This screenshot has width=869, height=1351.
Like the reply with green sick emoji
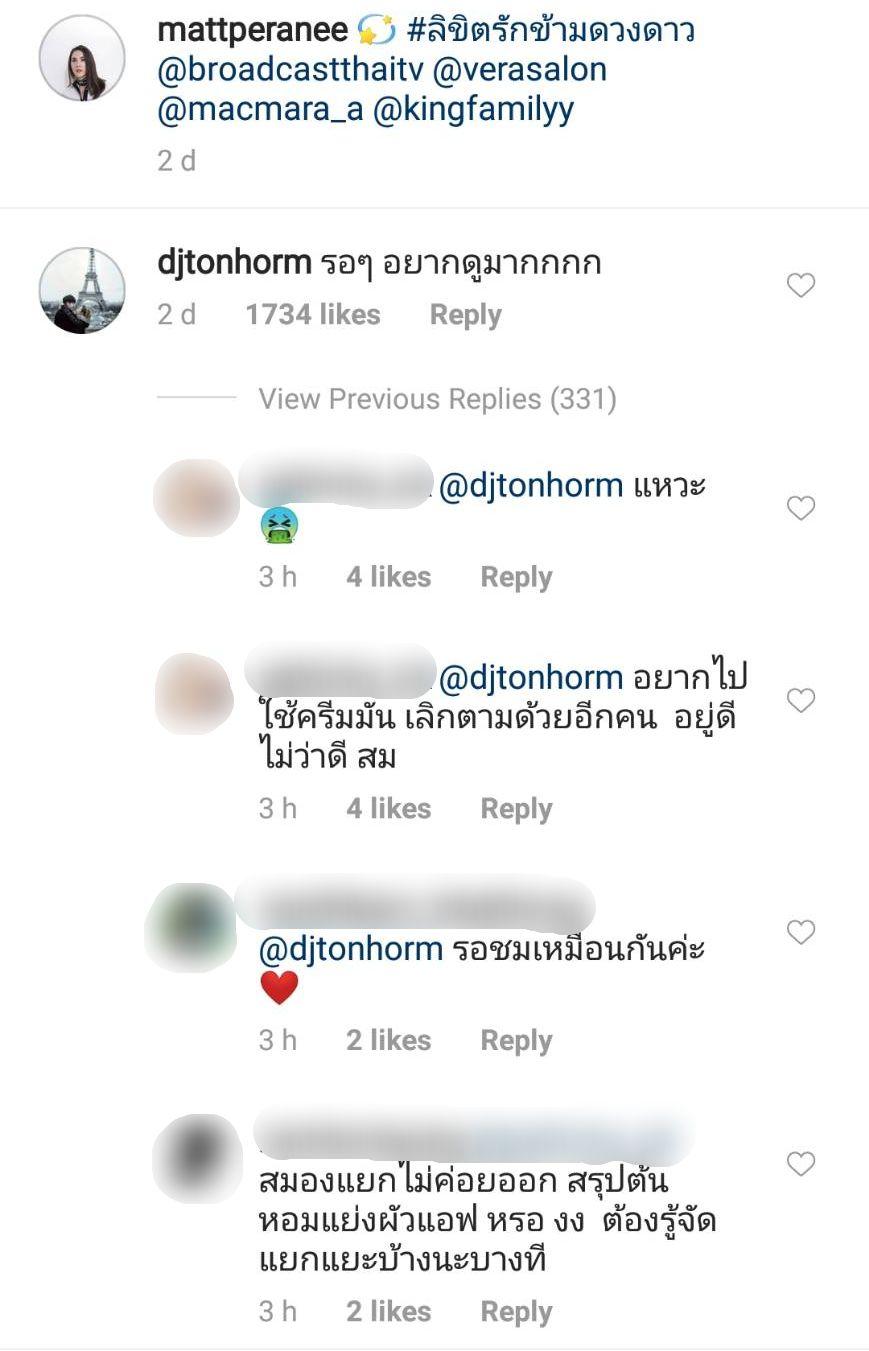coord(800,508)
